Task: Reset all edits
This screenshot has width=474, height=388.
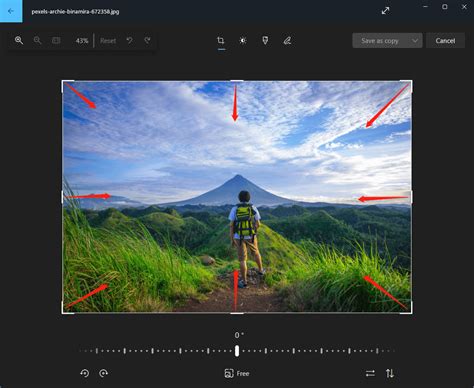Action: (108, 41)
